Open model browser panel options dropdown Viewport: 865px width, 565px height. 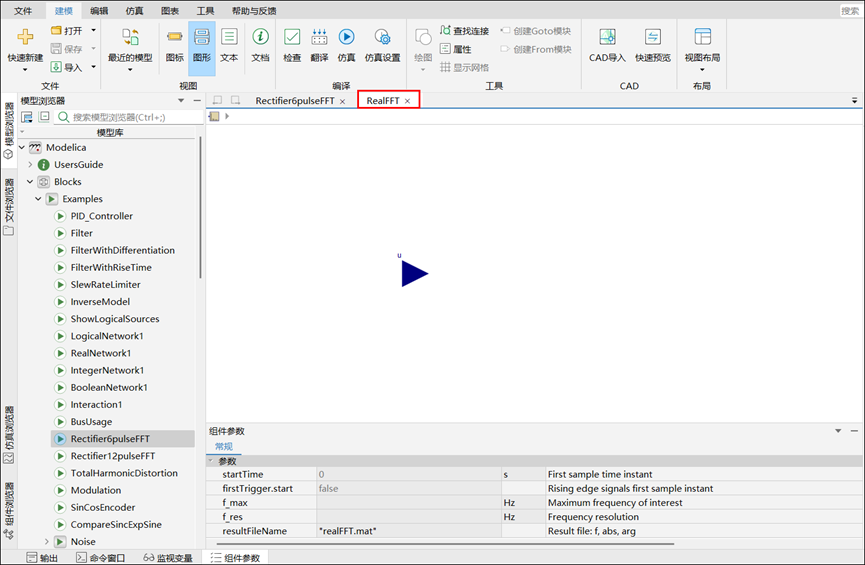[181, 100]
